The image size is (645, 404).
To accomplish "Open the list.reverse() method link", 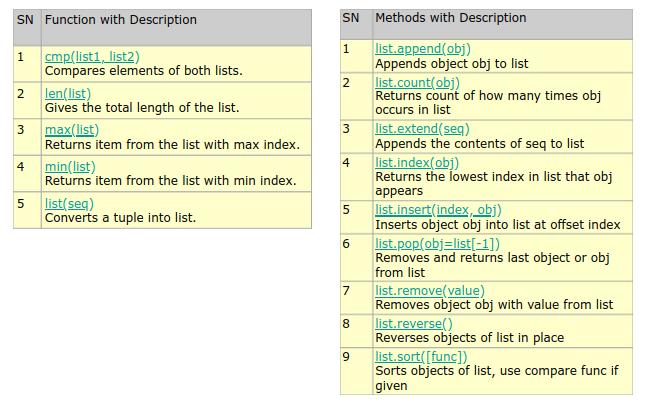I will coord(414,324).
